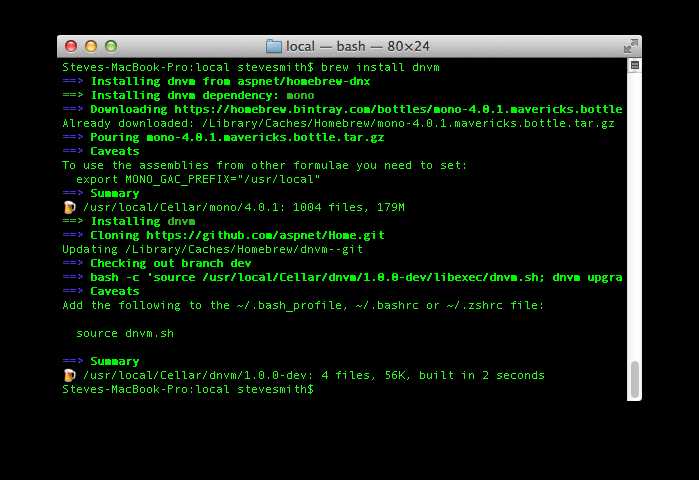Click 'Updating /Library/Caches/Homebrew/dnvm--git' line
699x480 pixels.
(x=213, y=250)
